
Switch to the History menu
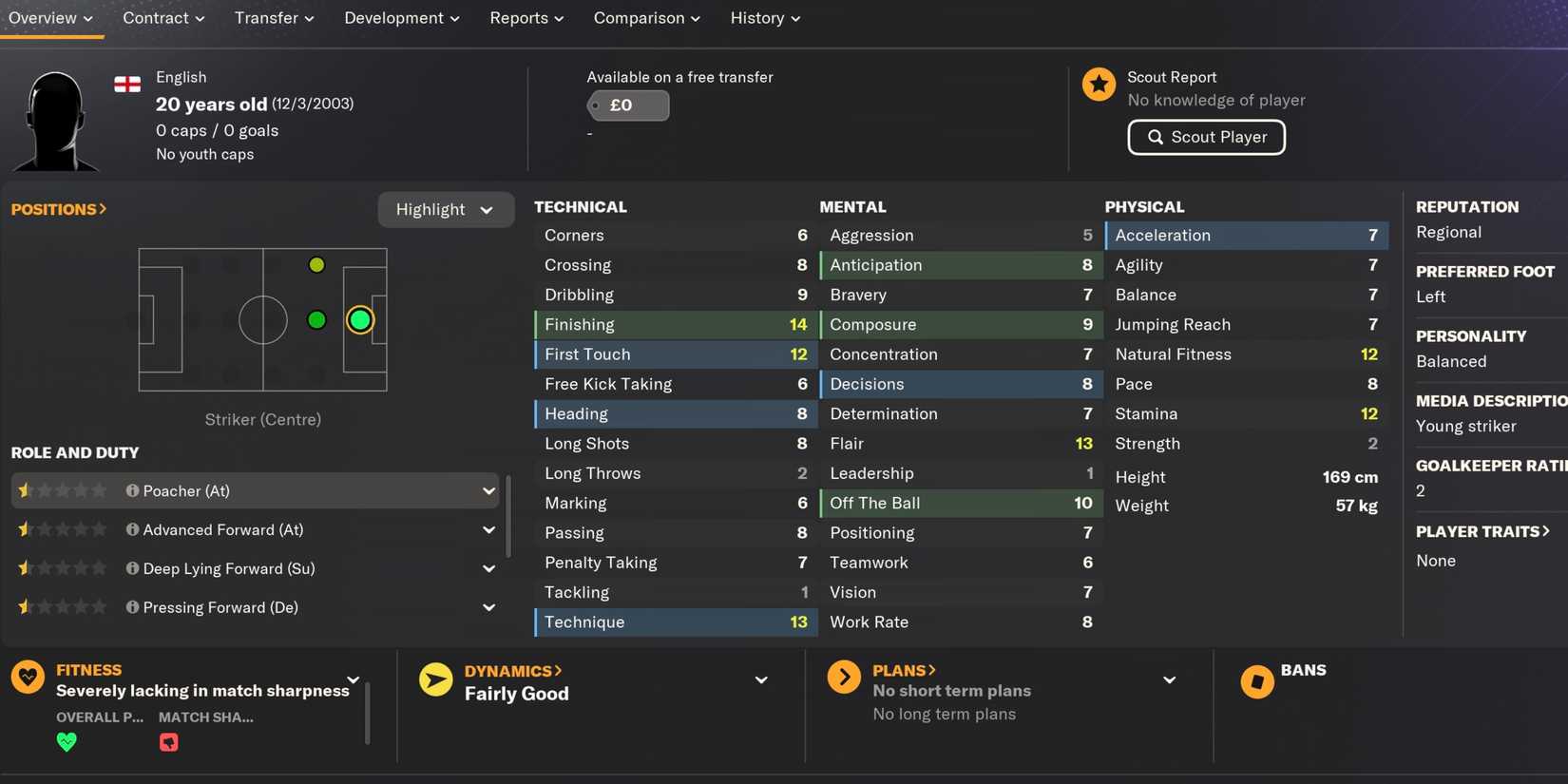click(x=764, y=17)
